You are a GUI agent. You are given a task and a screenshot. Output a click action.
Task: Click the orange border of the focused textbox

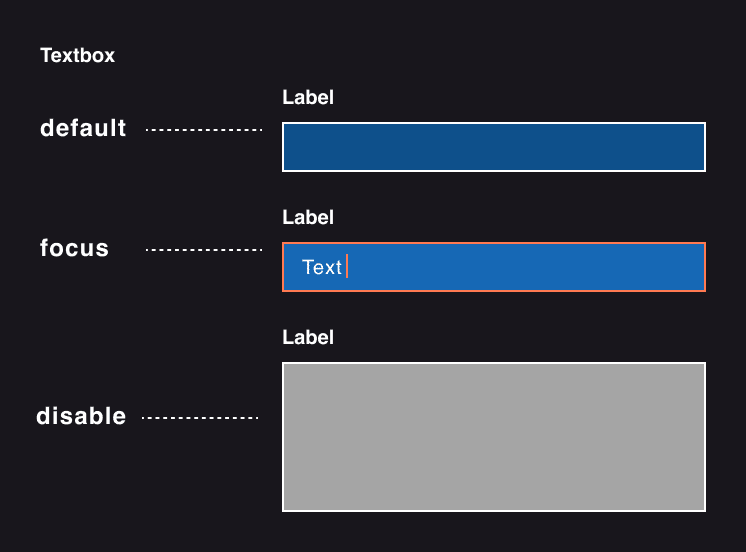pyautogui.click(x=494, y=243)
